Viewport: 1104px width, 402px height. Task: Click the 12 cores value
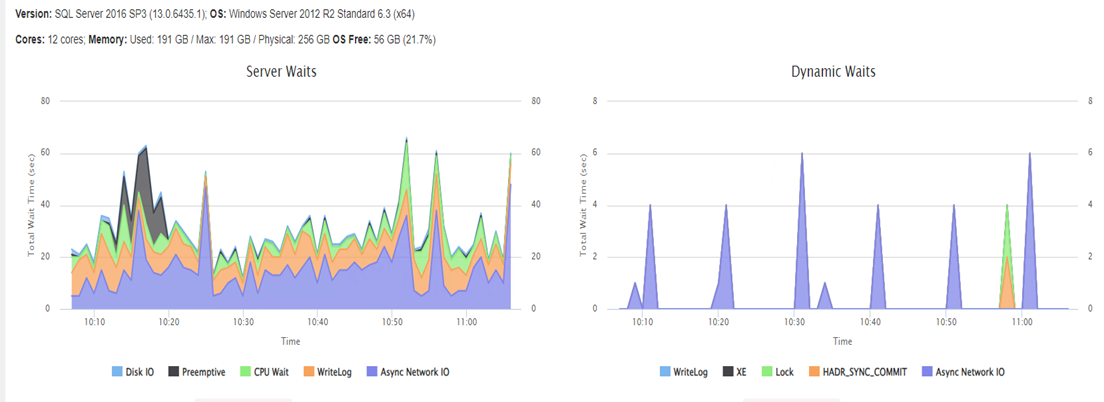64,40
